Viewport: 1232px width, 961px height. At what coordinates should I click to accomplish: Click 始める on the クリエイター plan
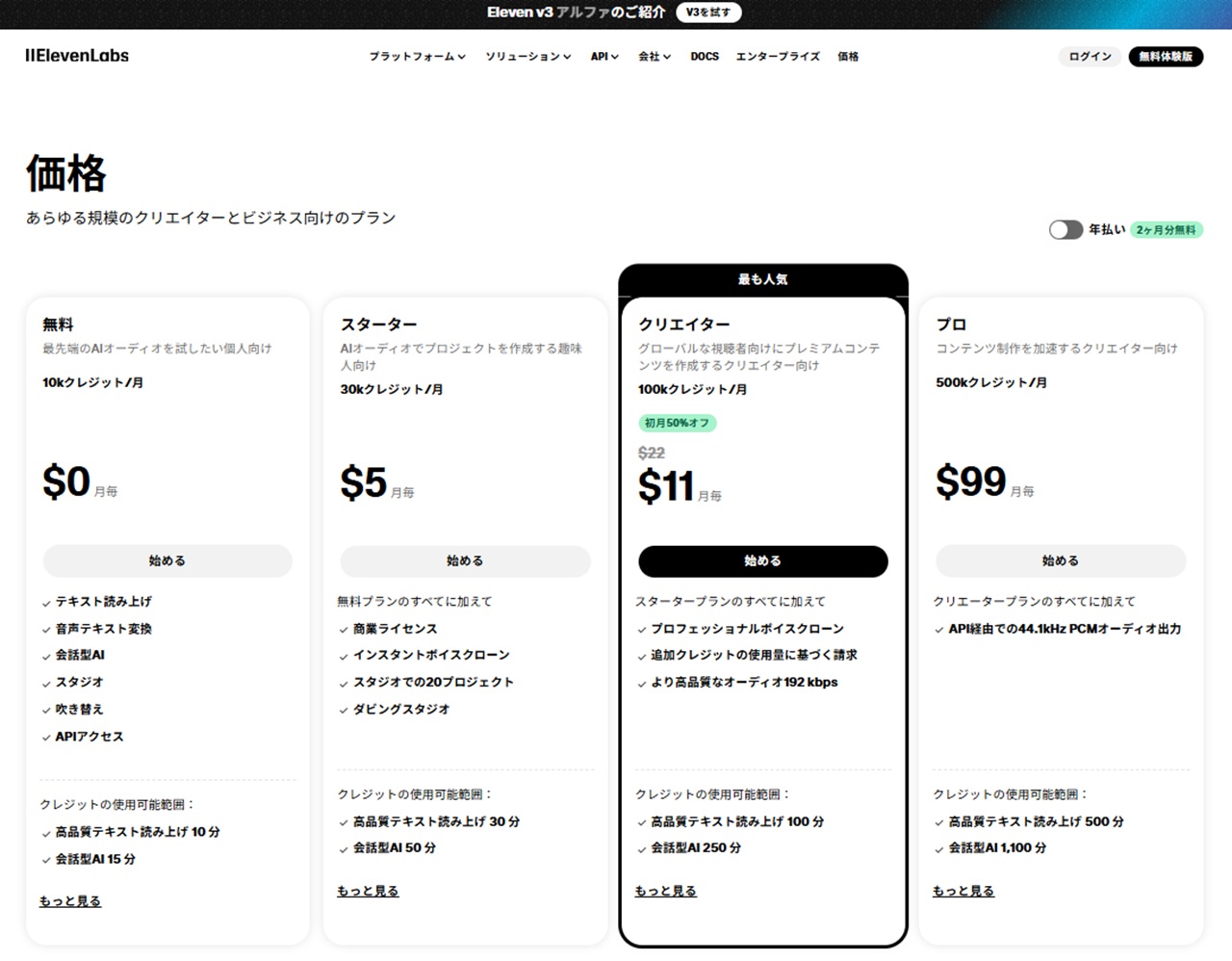762,560
